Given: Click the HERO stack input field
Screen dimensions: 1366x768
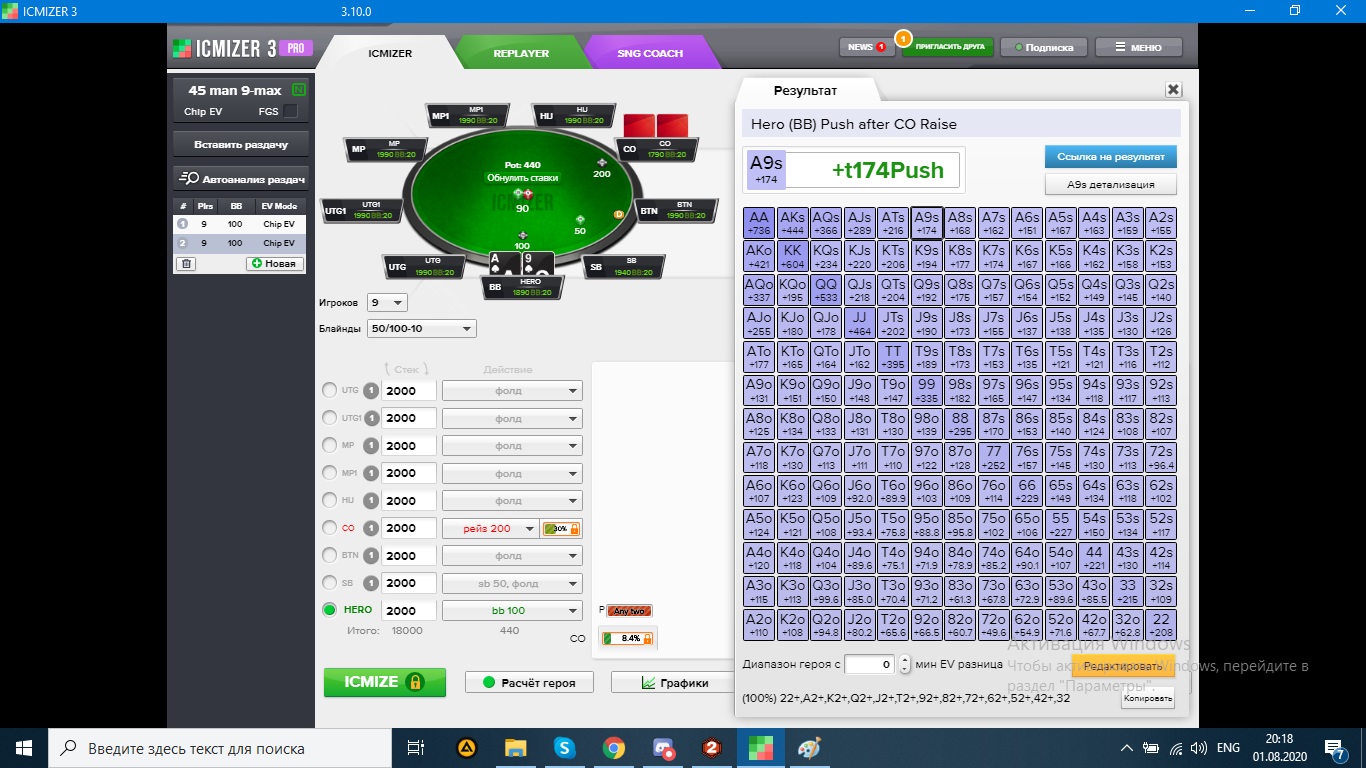Looking at the screenshot, I should click(409, 610).
